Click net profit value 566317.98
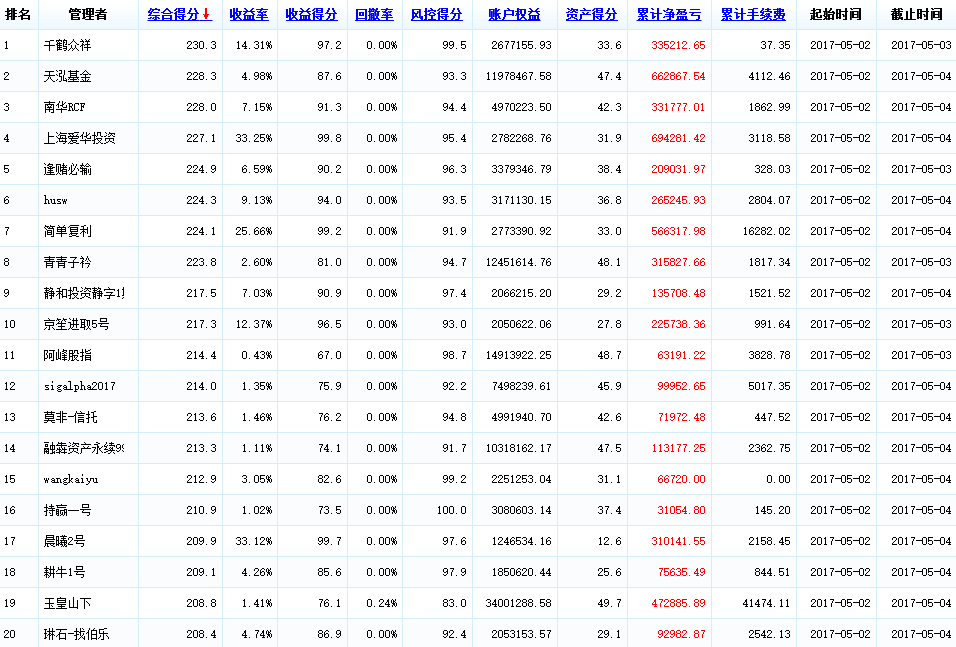Screen dimensions: 956x647 pos(678,231)
